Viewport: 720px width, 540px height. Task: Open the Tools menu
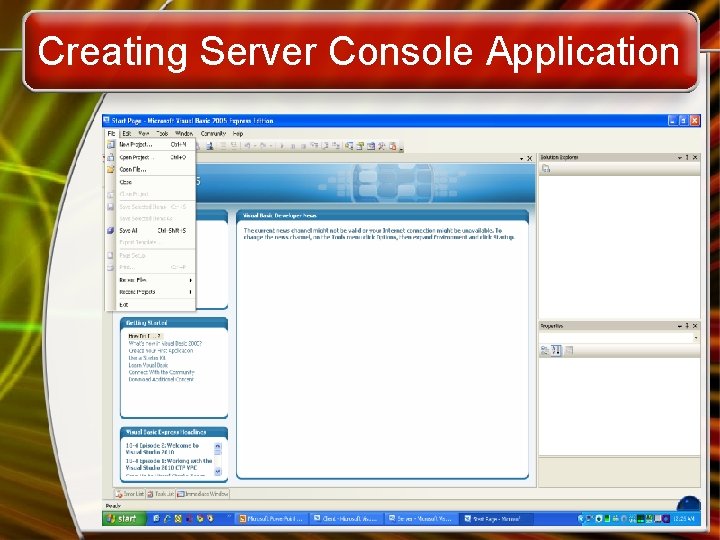coord(162,134)
